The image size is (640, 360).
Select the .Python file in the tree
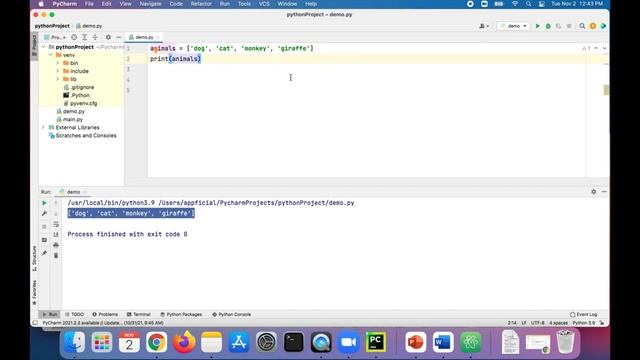click(76, 95)
